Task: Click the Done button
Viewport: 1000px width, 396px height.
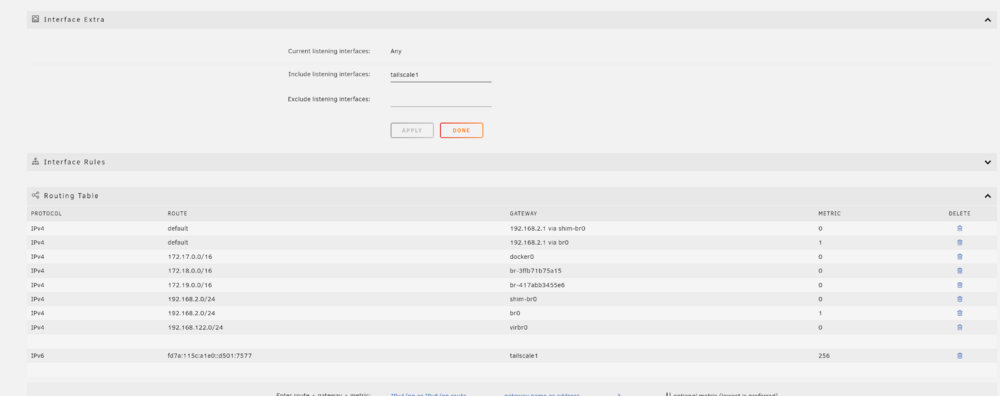Action: [x=461, y=130]
